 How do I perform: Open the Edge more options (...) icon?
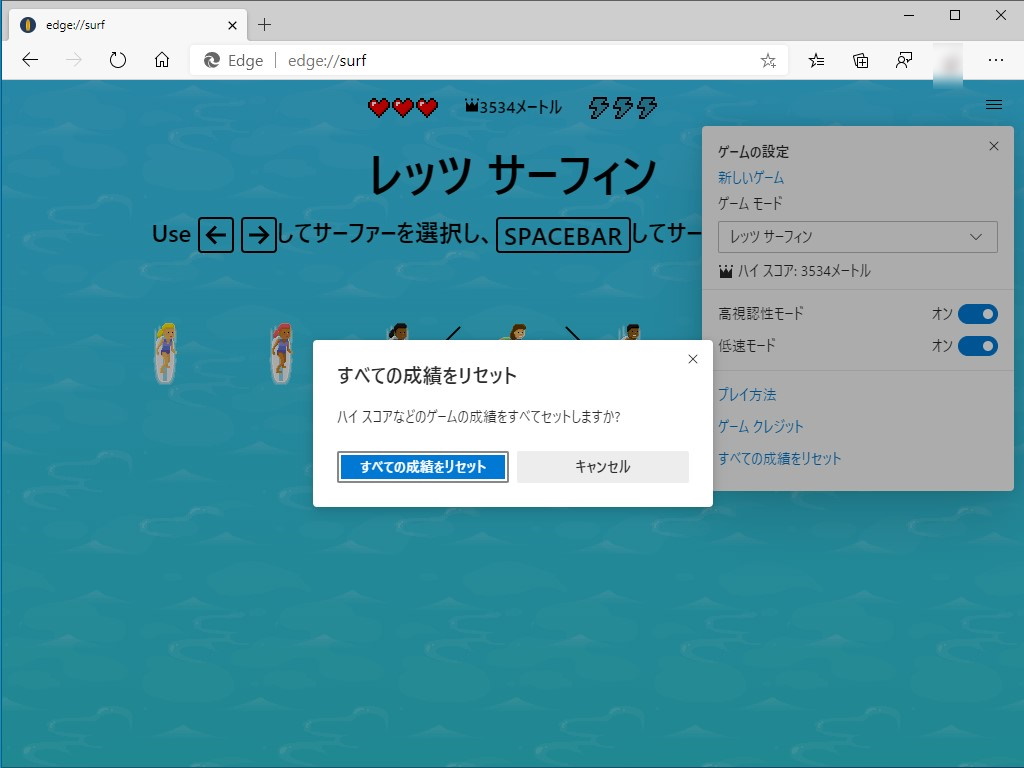click(996, 60)
